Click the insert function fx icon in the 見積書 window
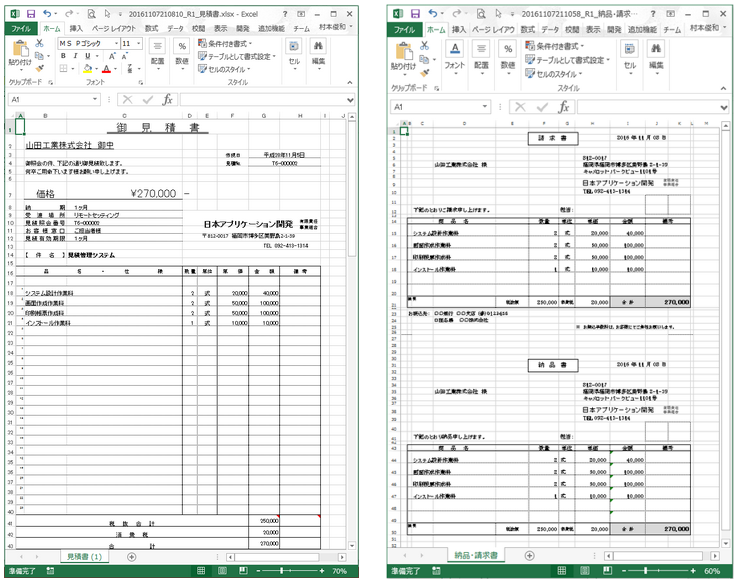 [x=168, y=100]
